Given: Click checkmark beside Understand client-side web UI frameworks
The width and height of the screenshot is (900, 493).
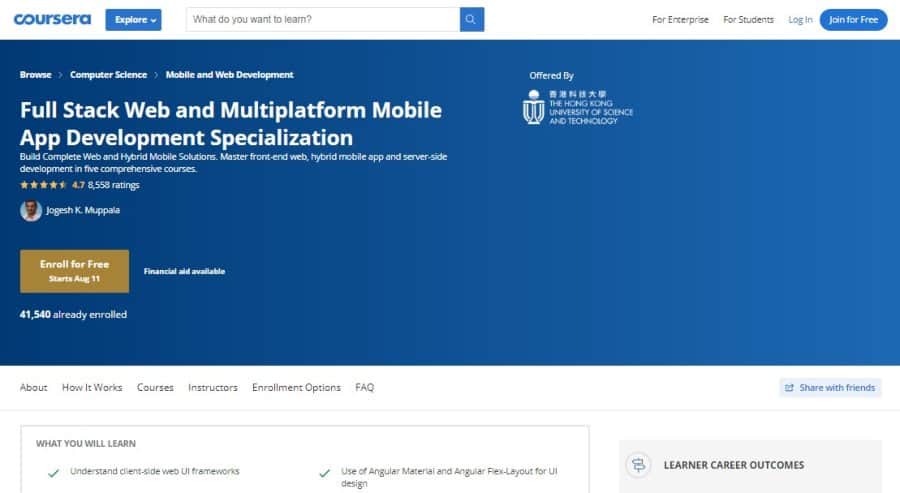Looking at the screenshot, I should coord(53,473).
